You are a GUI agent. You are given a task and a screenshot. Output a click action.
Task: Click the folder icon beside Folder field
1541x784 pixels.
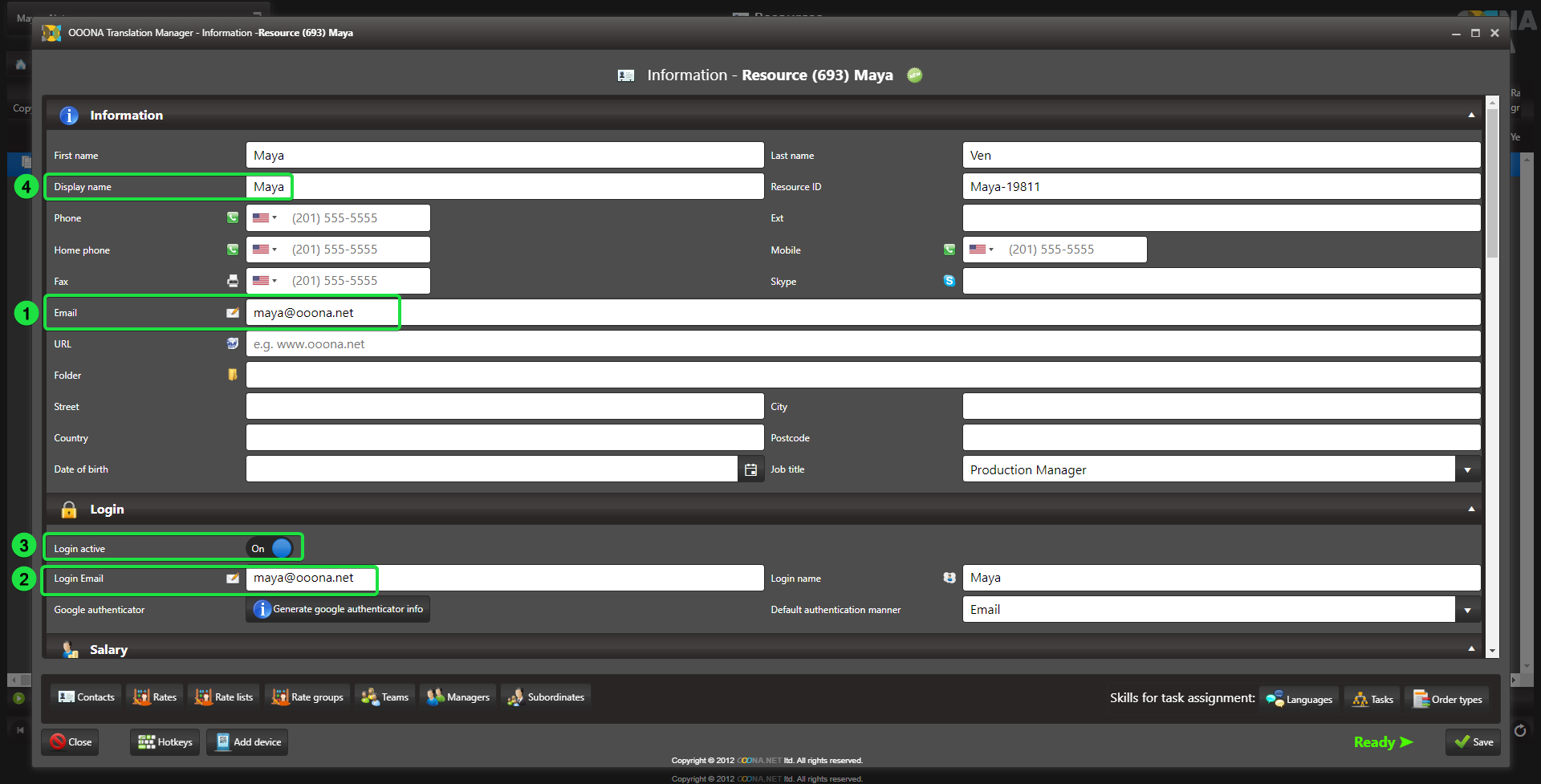point(233,375)
